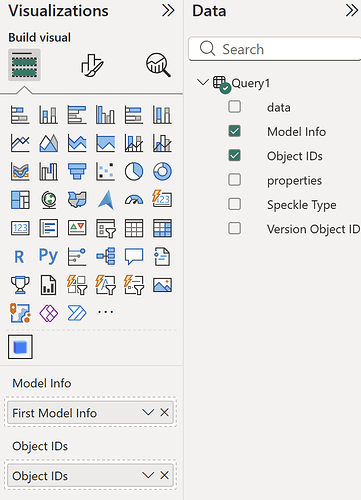Select the Query1 table name
361x500 pixels.
251,83
